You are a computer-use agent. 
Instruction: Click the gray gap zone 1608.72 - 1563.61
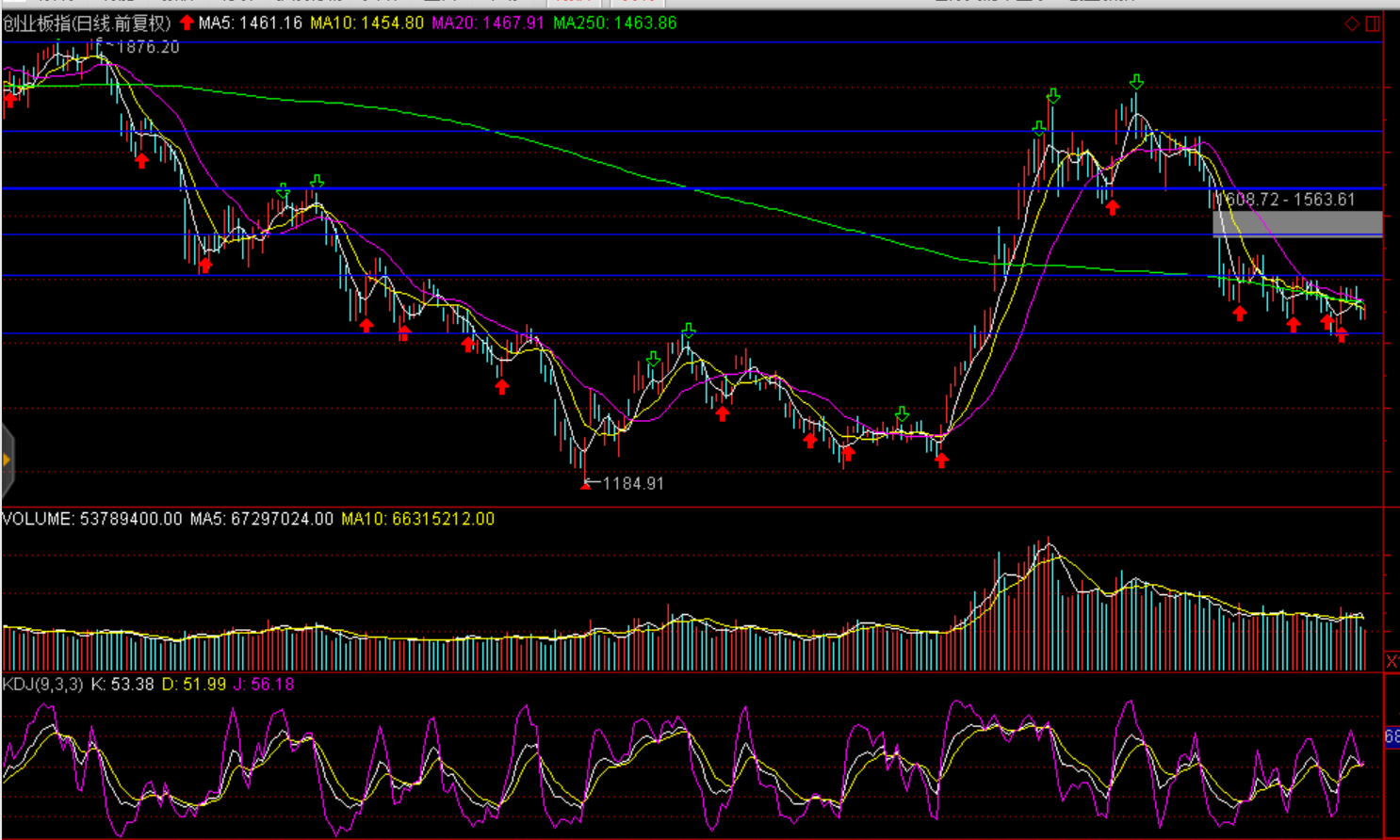coord(1296,223)
